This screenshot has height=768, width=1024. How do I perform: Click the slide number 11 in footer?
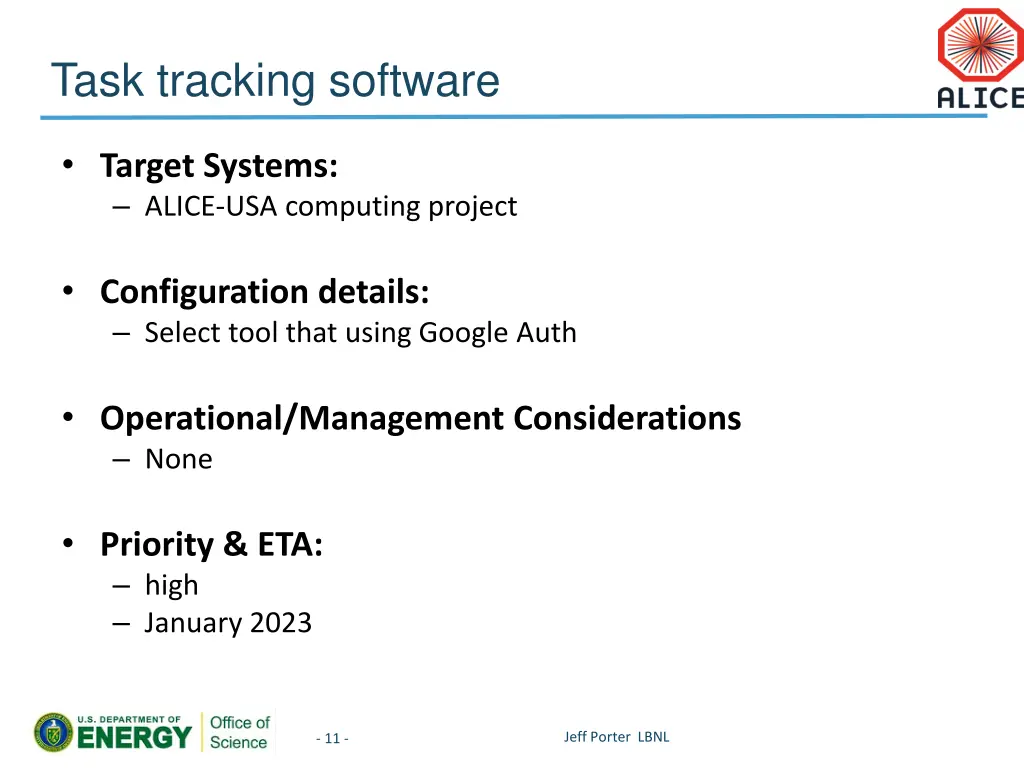[x=332, y=739]
